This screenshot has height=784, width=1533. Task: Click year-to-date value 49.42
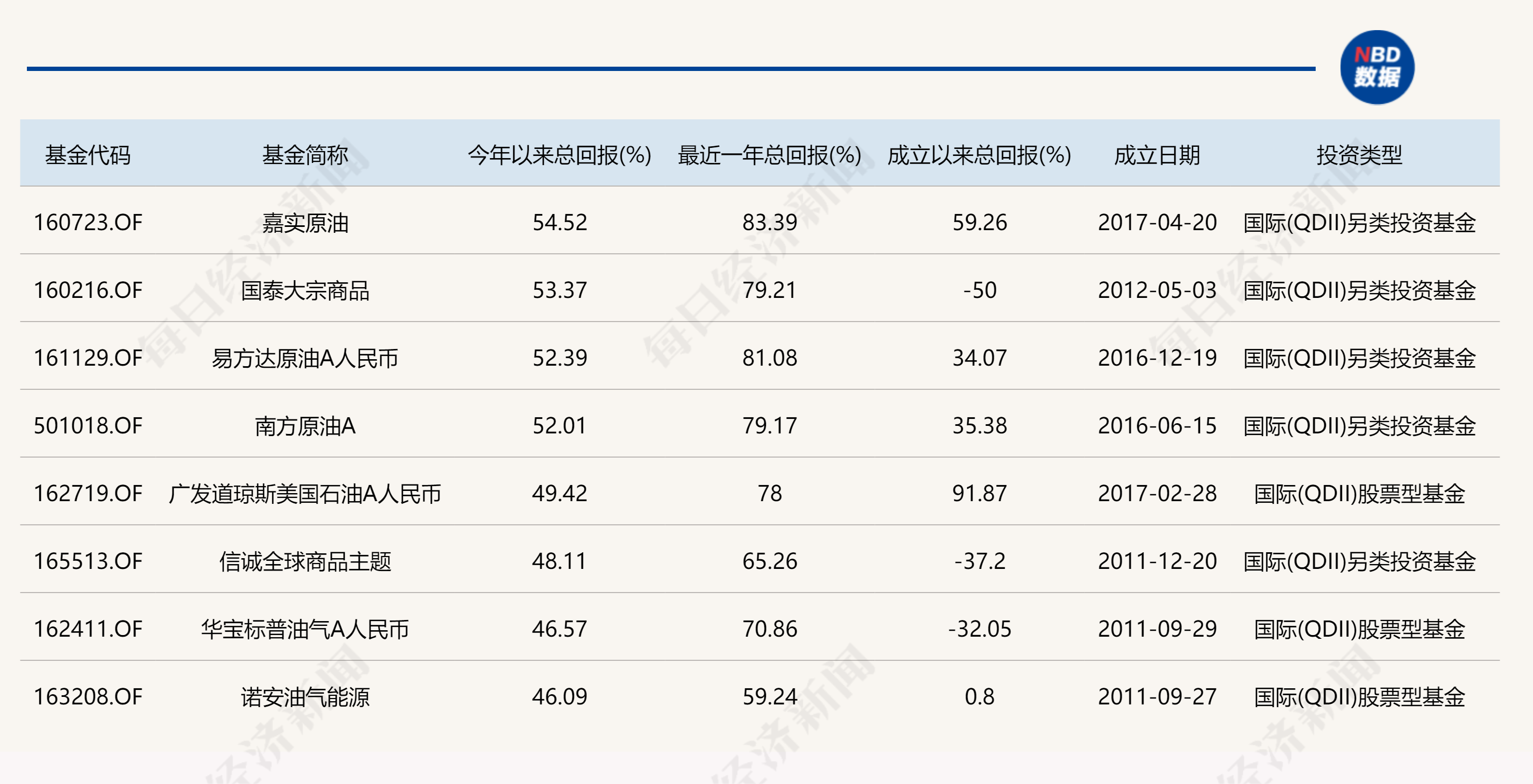coord(559,494)
